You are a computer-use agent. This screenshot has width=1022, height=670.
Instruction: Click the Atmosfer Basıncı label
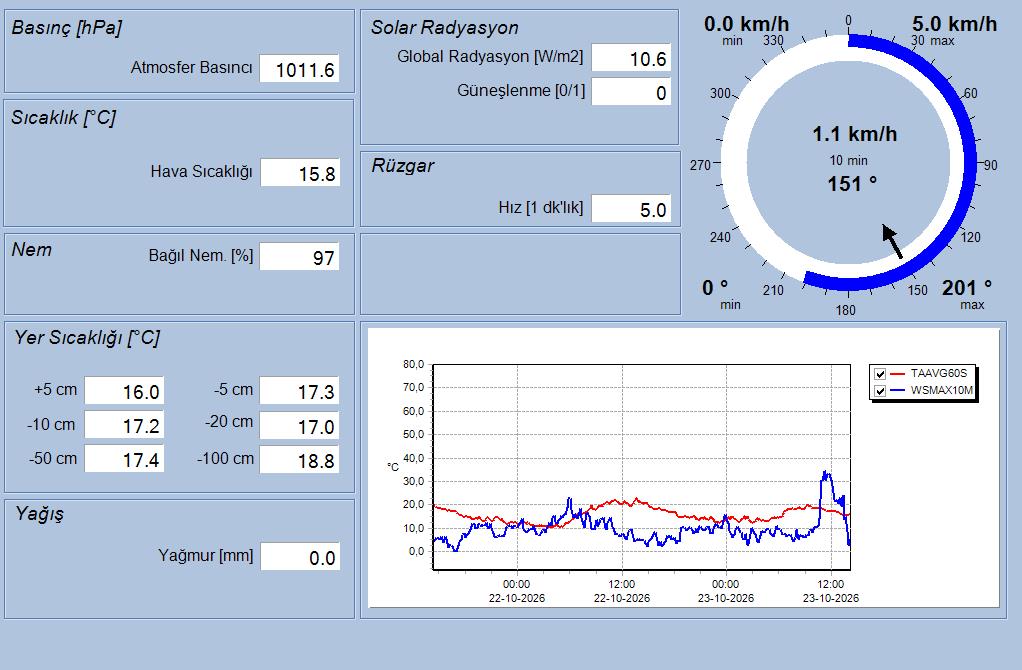pyautogui.click(x=192, y=67)
